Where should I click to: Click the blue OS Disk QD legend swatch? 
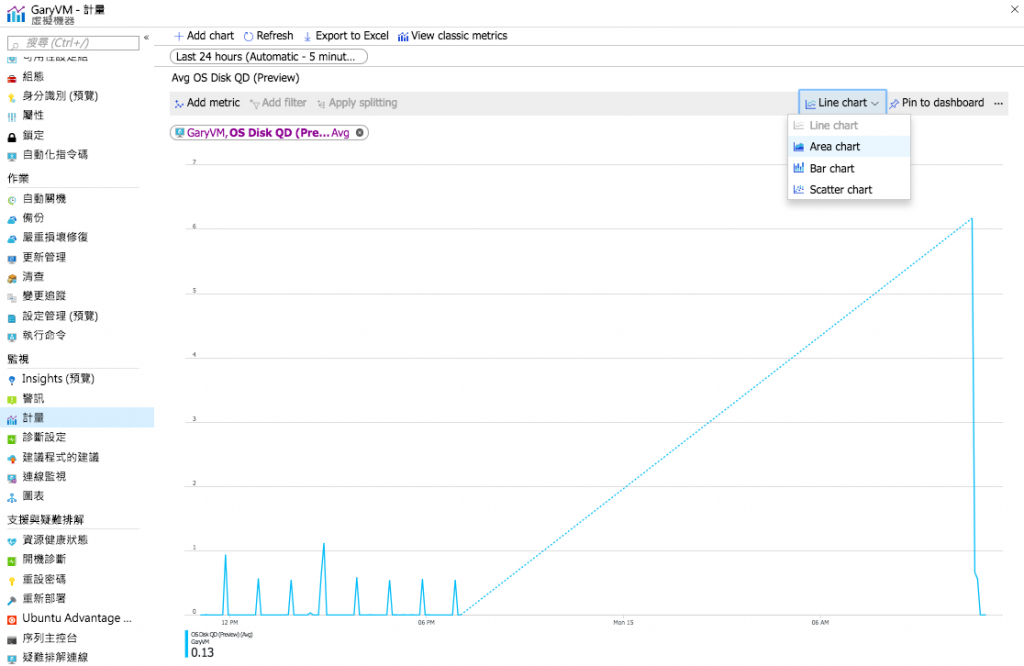click(187, 644)
